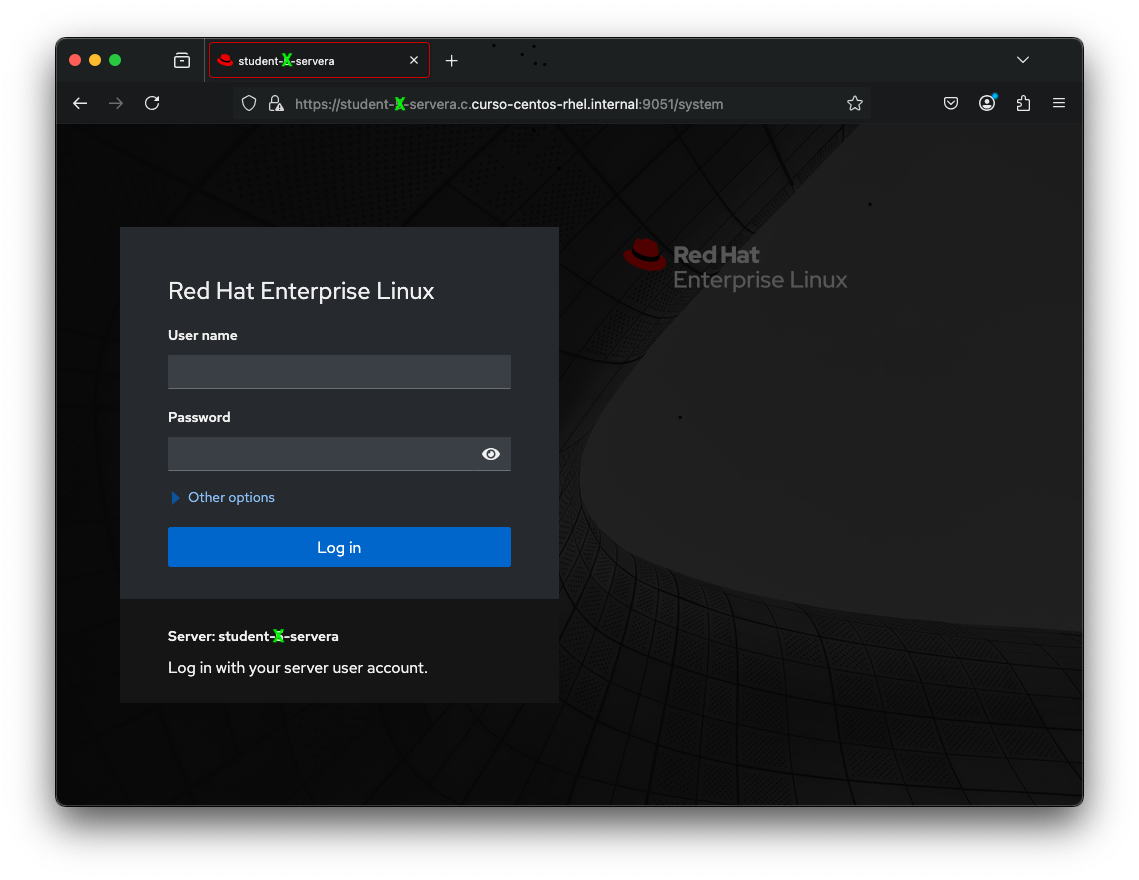This screenshot has width=1139, height=880.
Task: Open the Firefox View tab icon
Action: click(182, 60)
